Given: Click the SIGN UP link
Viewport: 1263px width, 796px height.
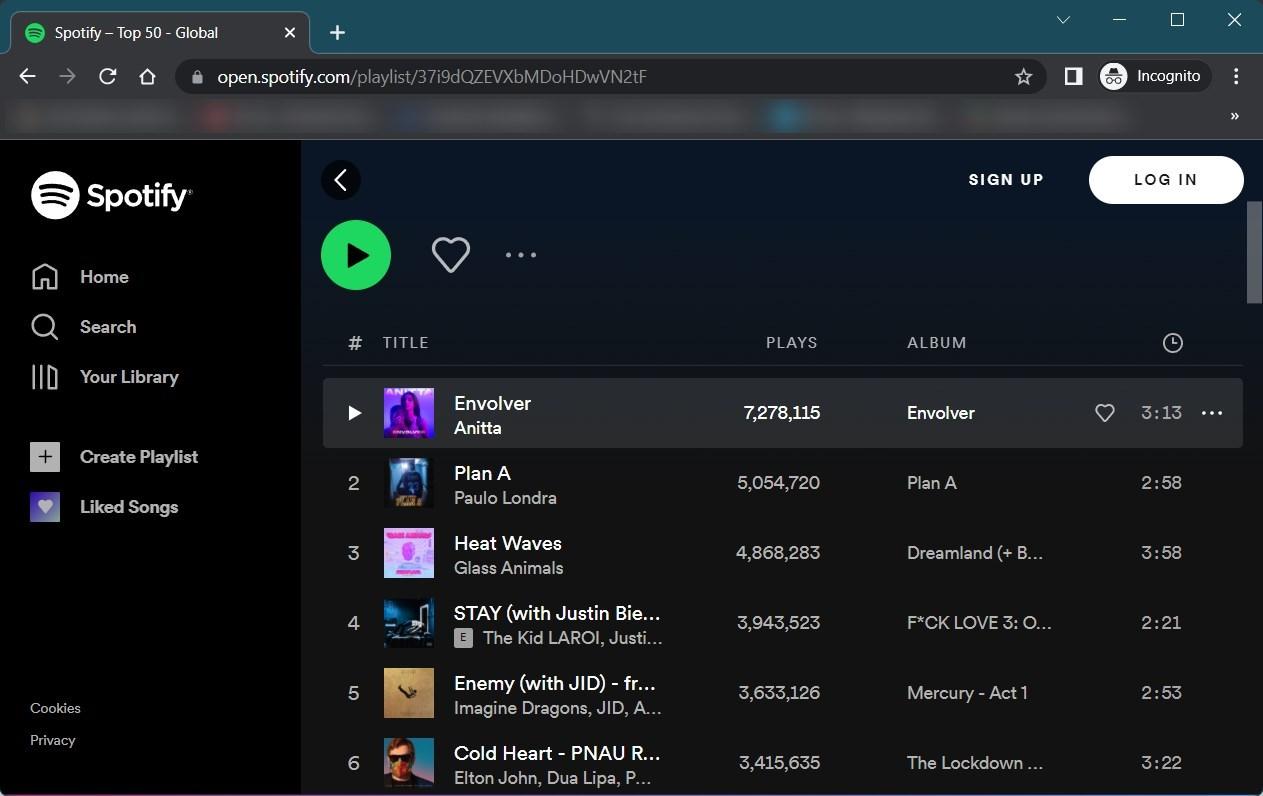Looking at the screenshot, I should pos(1005,179).
